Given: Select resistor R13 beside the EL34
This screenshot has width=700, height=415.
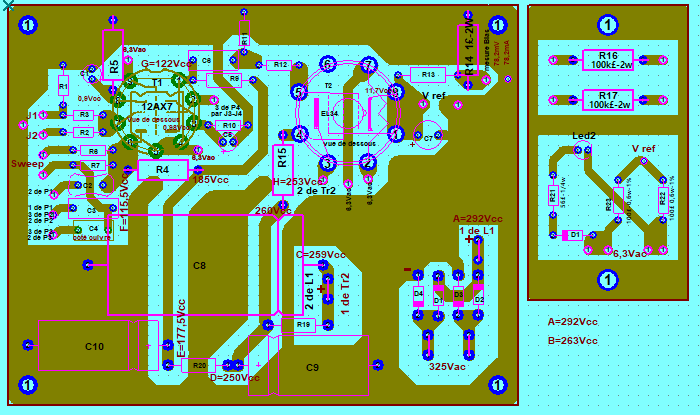Looking at the screenshot, I should click(427, 75).
